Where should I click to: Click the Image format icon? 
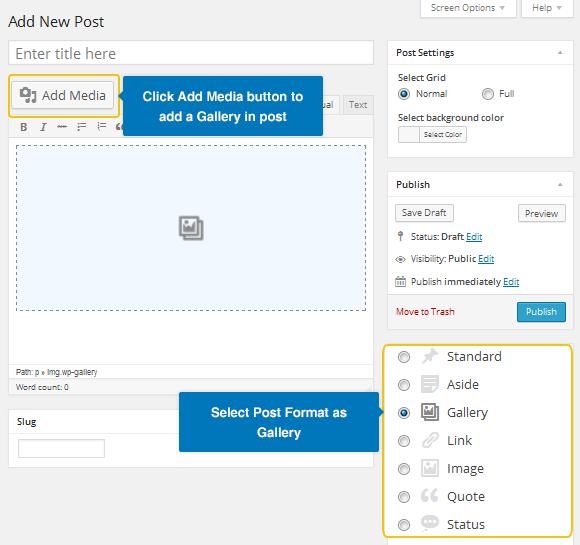click(x=430, y=468)
